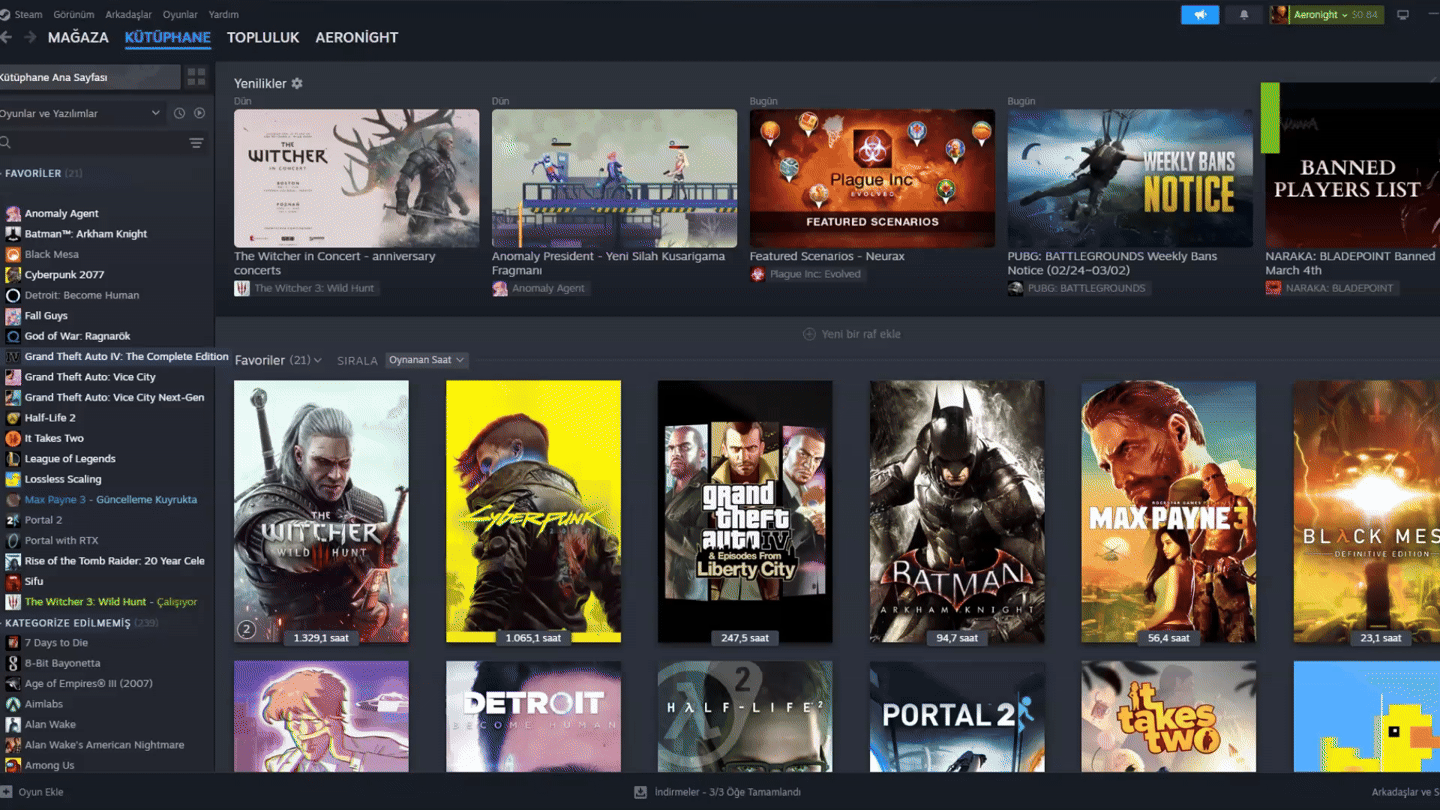
Task: Open PUBG Weekly Bans Notice news image
Action: [x=1130, y=178]
